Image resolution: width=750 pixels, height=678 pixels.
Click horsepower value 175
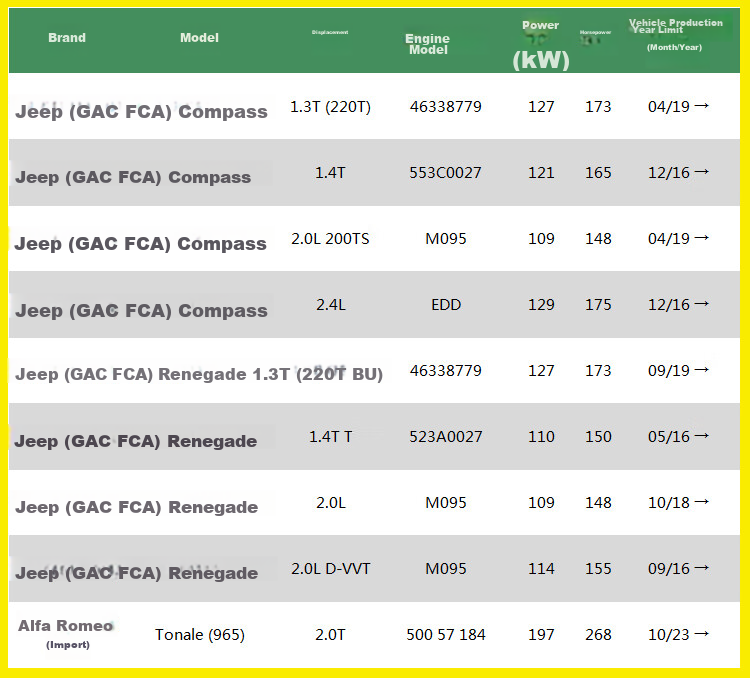(x=598, y=304)
